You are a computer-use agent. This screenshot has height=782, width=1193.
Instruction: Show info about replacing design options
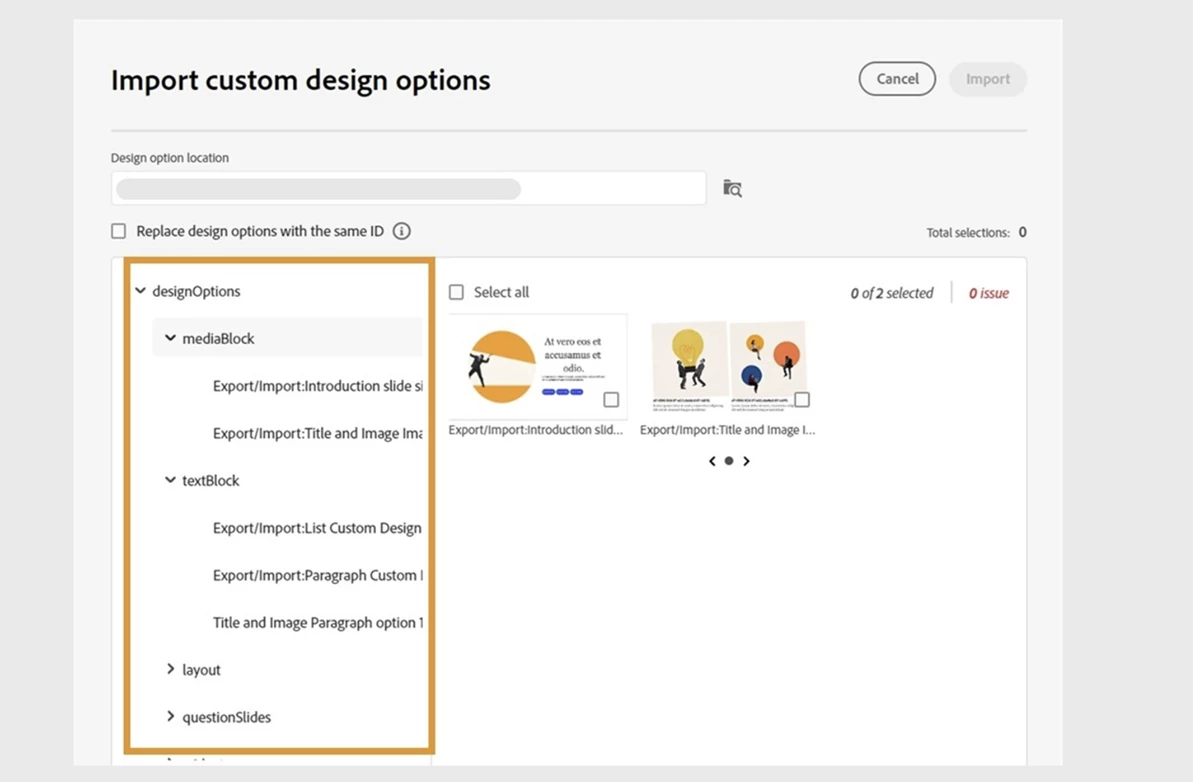(x=402, y=231)
